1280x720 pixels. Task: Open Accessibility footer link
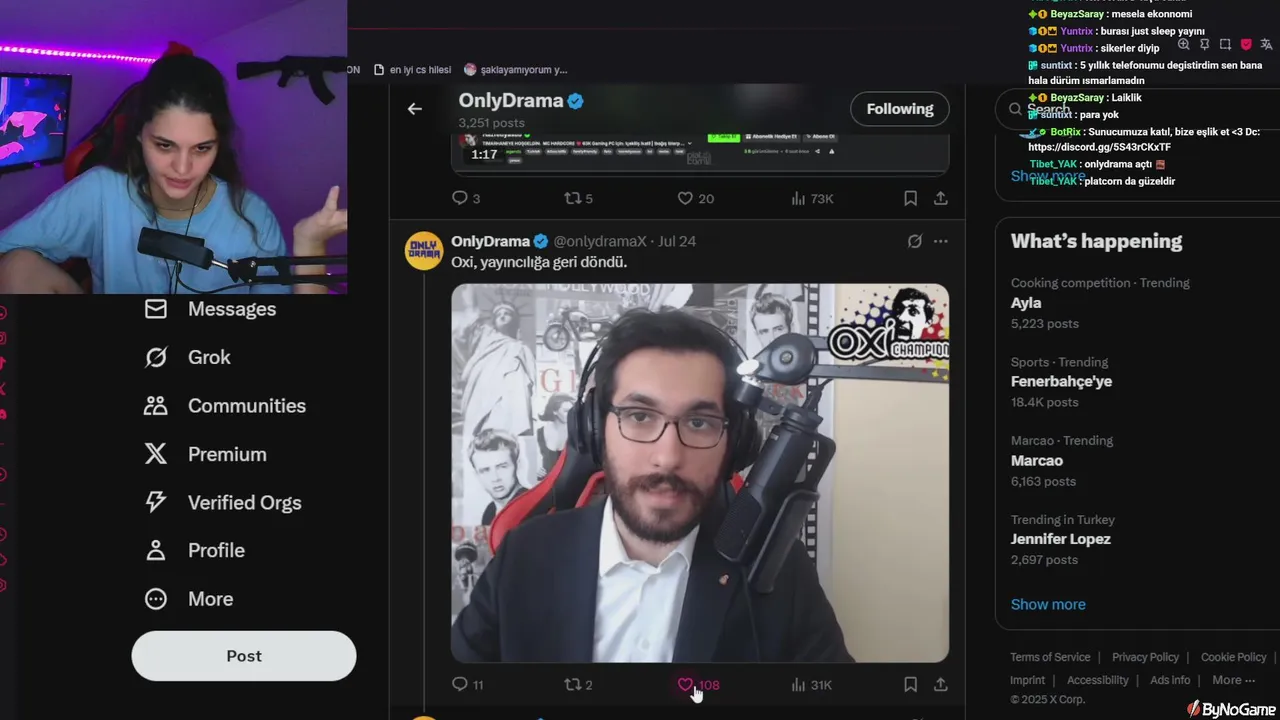tap(1097, 680)
